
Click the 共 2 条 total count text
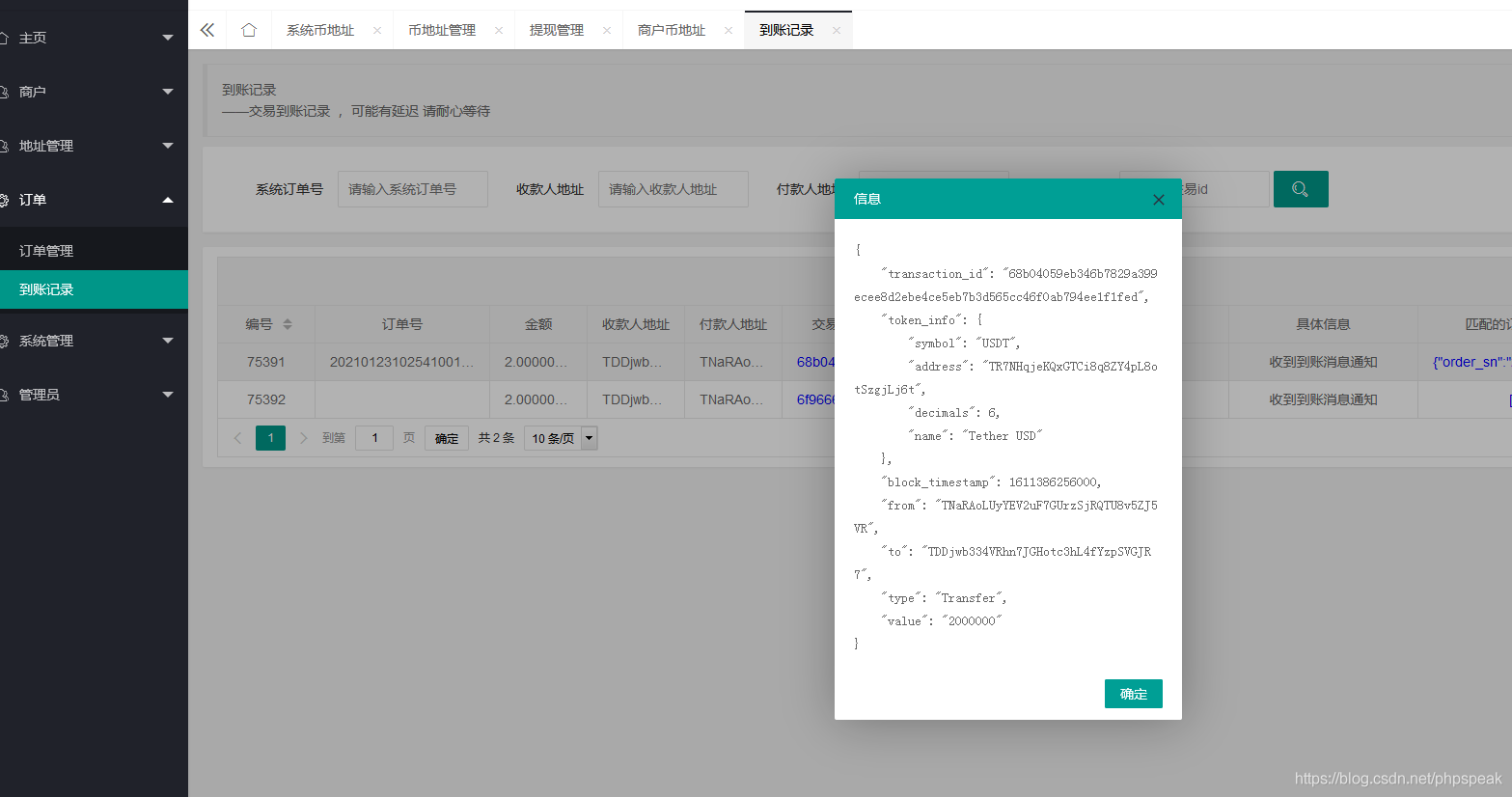coord(496,438)
